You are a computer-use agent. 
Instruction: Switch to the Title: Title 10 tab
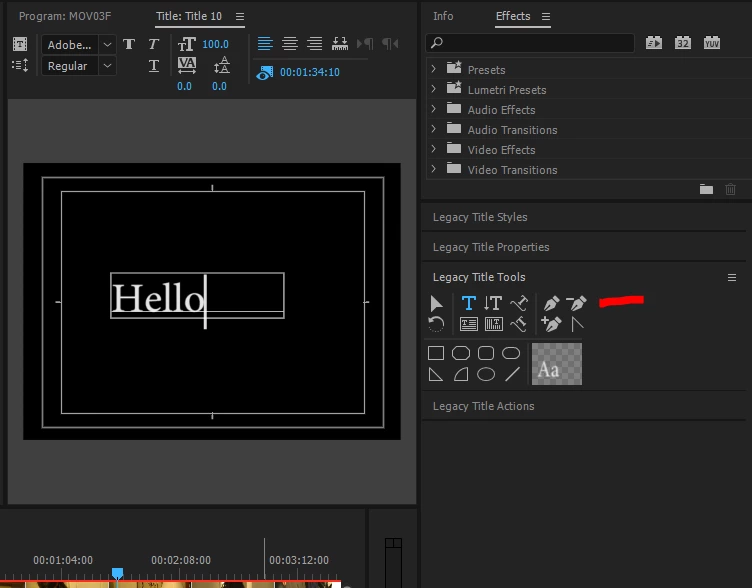189,16
